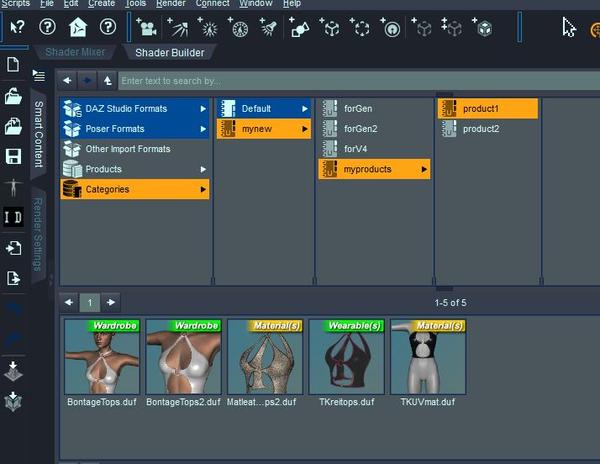Click the Save scene floppy disk icon

coord(13,156)
